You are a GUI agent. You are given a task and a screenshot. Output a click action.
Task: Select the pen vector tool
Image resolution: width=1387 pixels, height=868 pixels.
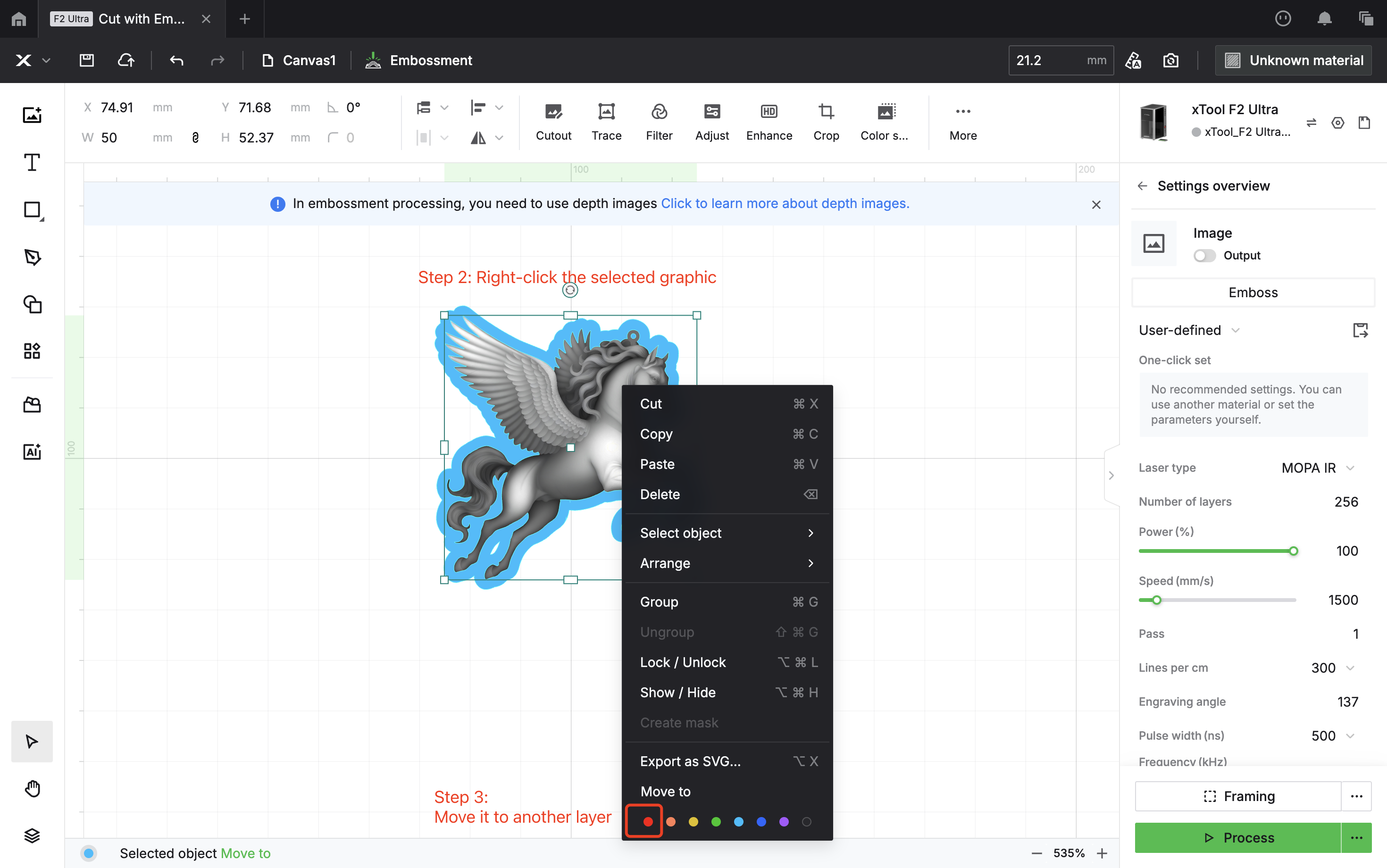pyautogui.click(x=32, y=257)
